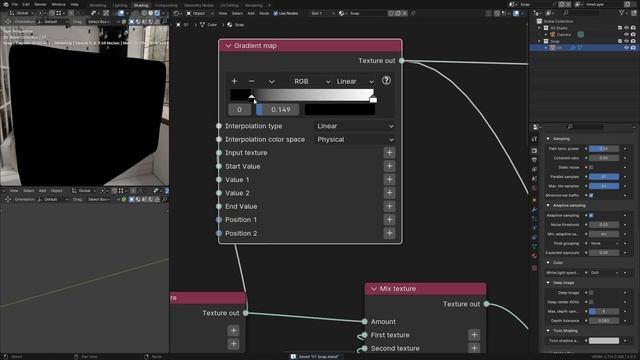Click the Mix texture Amount input socket
The height and width of the screenshot is (360, 640).
click(x=364, y=322)
